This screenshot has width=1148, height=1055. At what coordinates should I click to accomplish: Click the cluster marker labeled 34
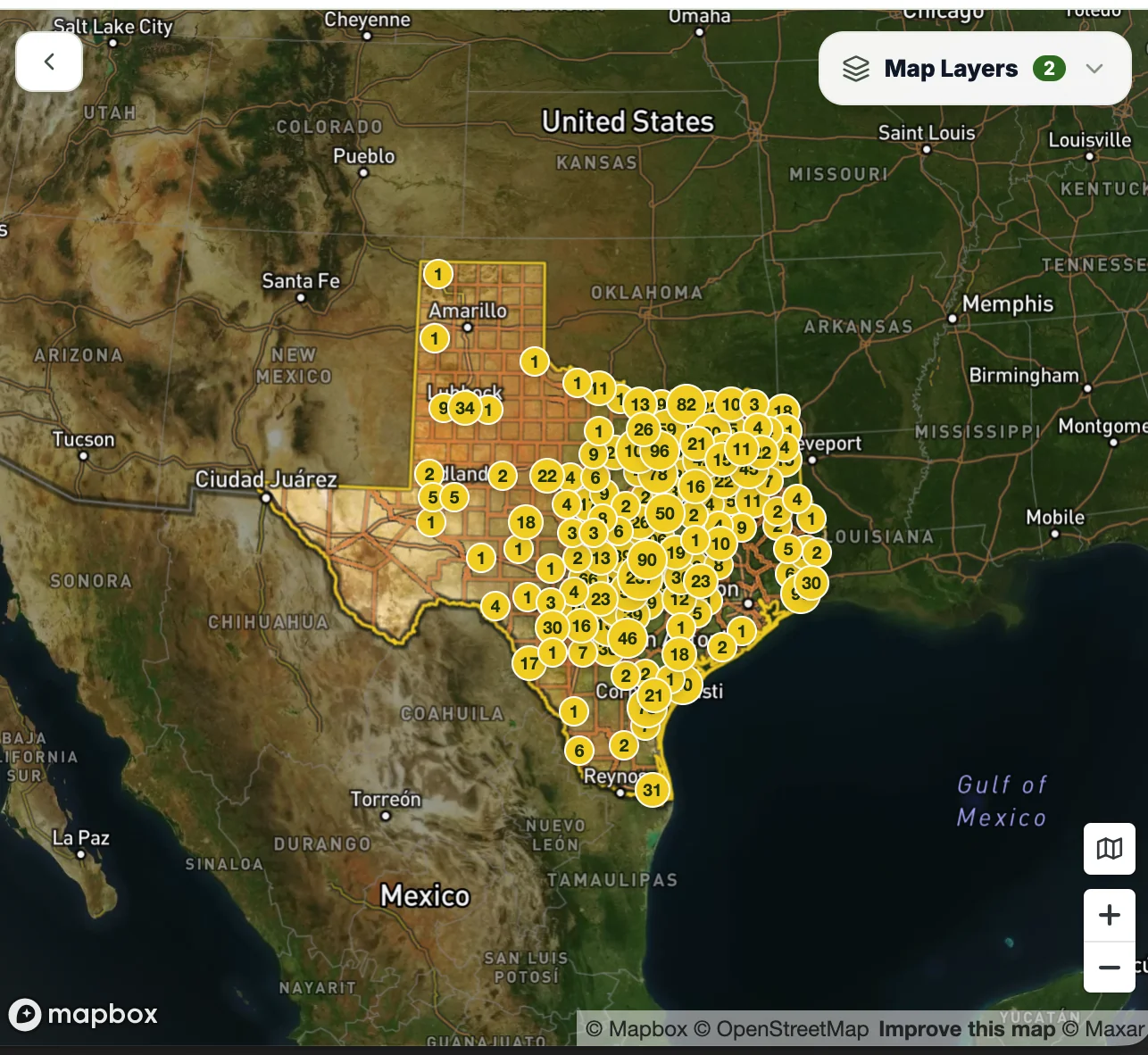click(x=465, y=409)
